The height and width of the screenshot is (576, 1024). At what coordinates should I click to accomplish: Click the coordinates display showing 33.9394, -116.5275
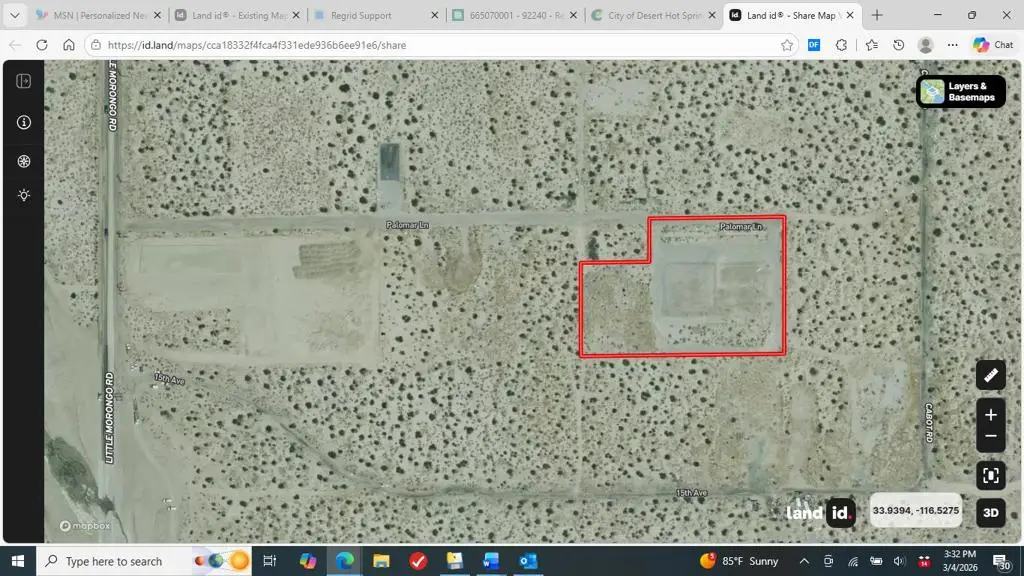913,511
